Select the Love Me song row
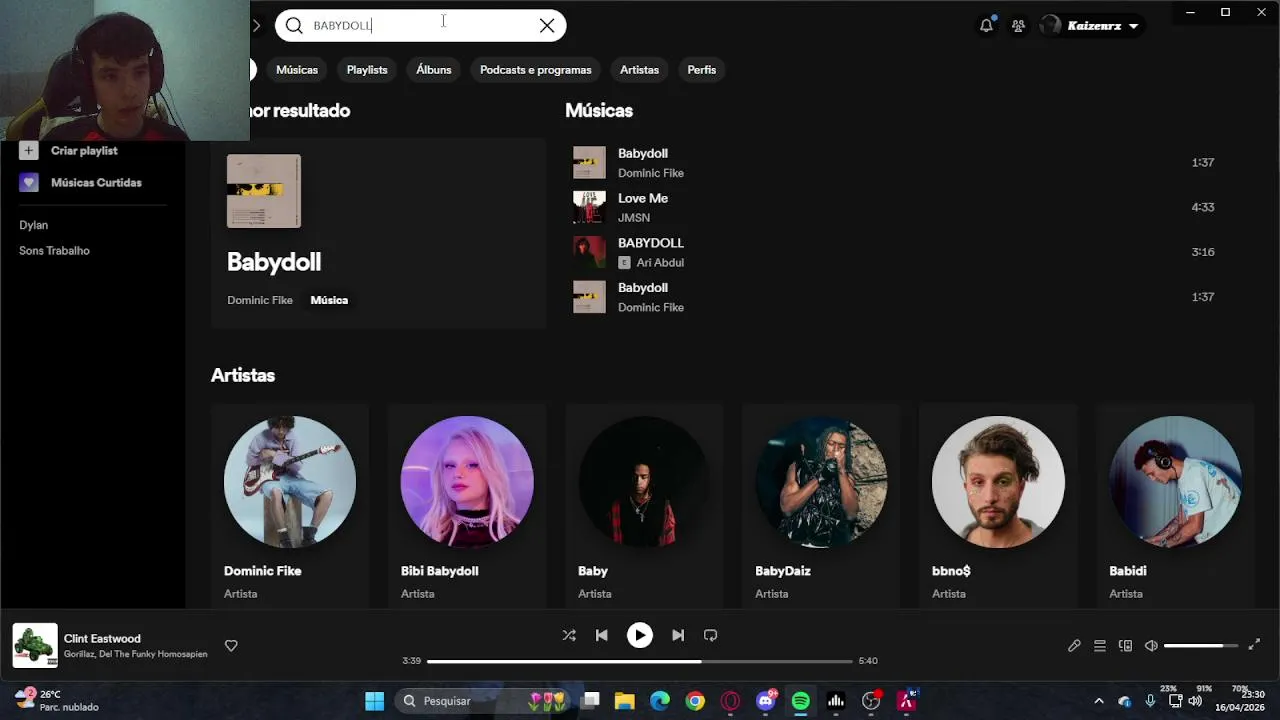The image size is (1280, 720). tap(895, 208)
